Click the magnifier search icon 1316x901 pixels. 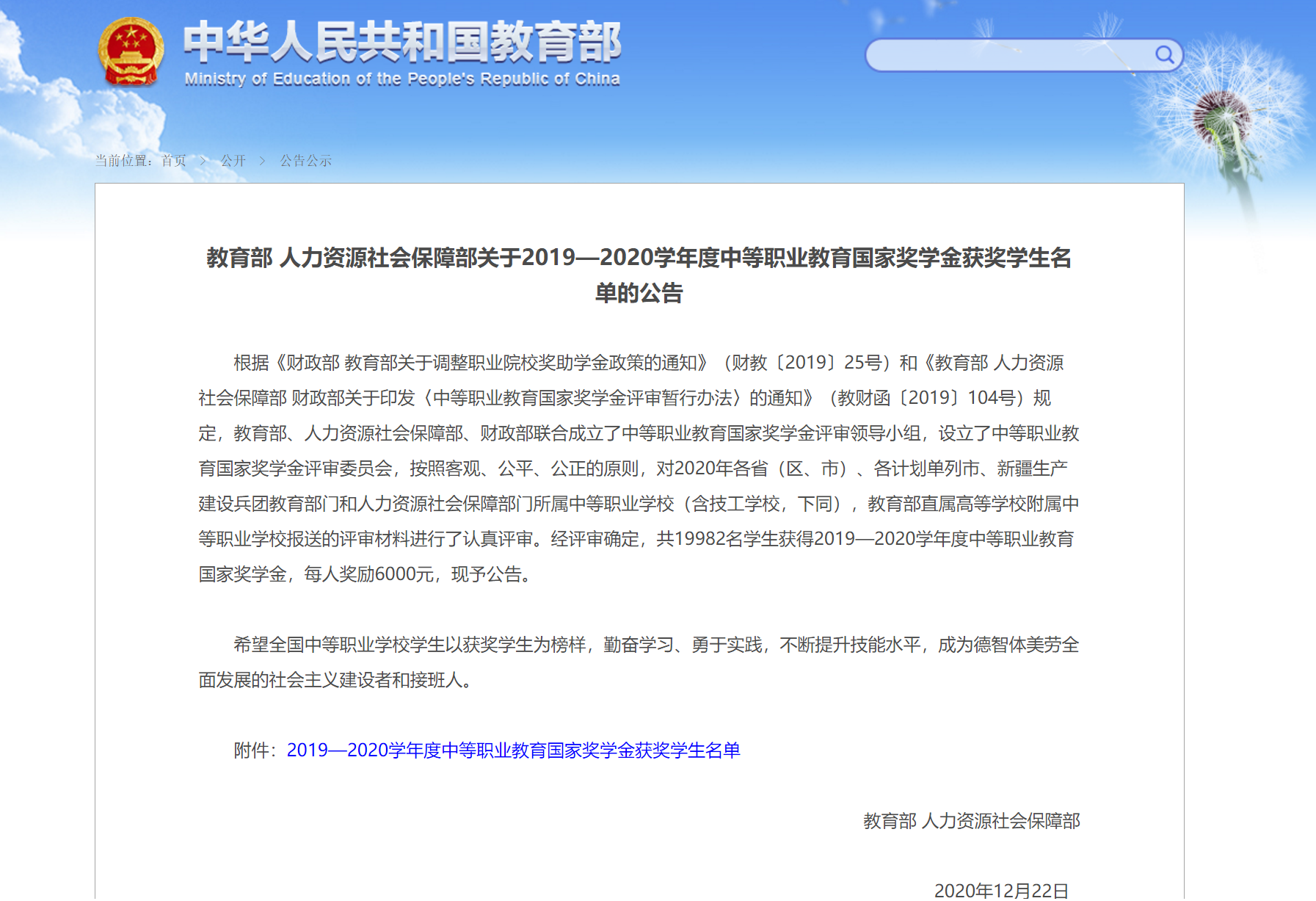pyautogui.click(x=1164, y=54)
